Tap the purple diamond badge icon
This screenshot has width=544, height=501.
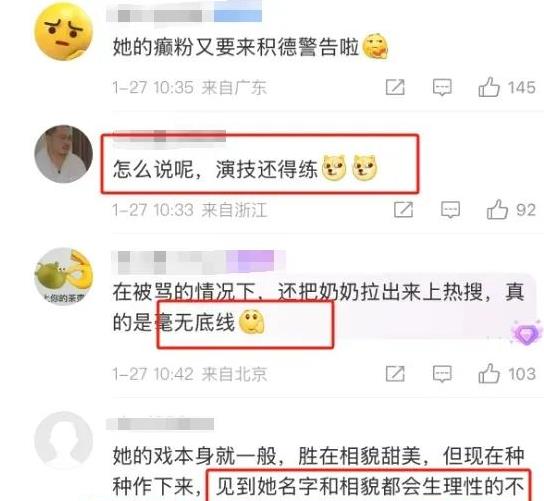pyautogui.click(x=527, y=334)
